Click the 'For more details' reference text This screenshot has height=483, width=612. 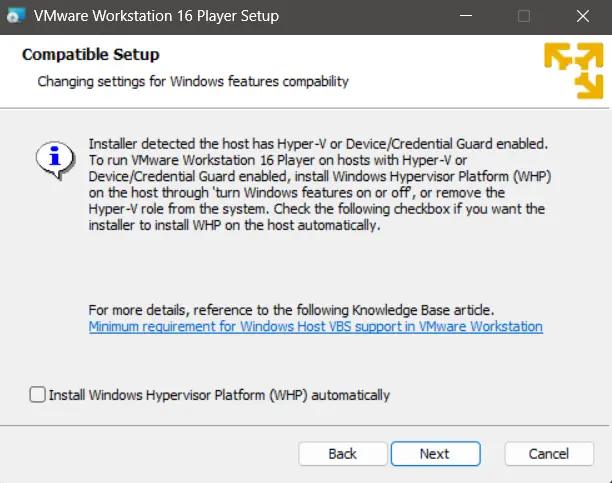pos(291,310)
